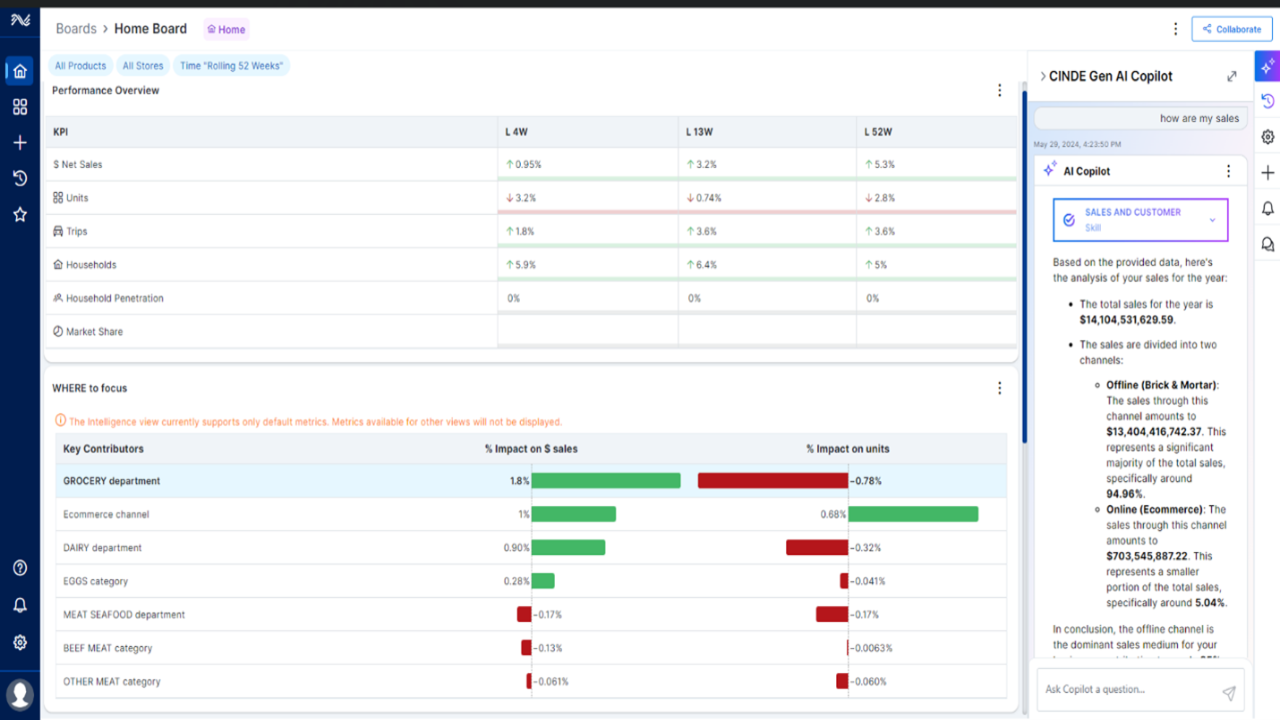The width and height of the screenshot is (1280, 720).
Task: Click the plus icon in left sidebar
Action: coord(20,143)
